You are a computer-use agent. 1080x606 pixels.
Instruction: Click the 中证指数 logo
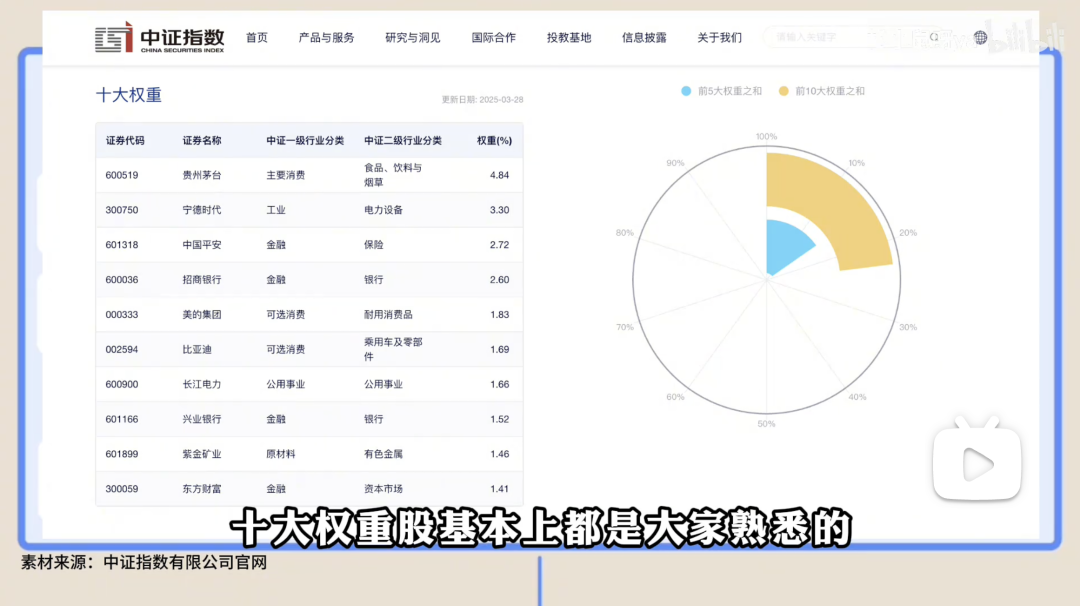point(160,38)
